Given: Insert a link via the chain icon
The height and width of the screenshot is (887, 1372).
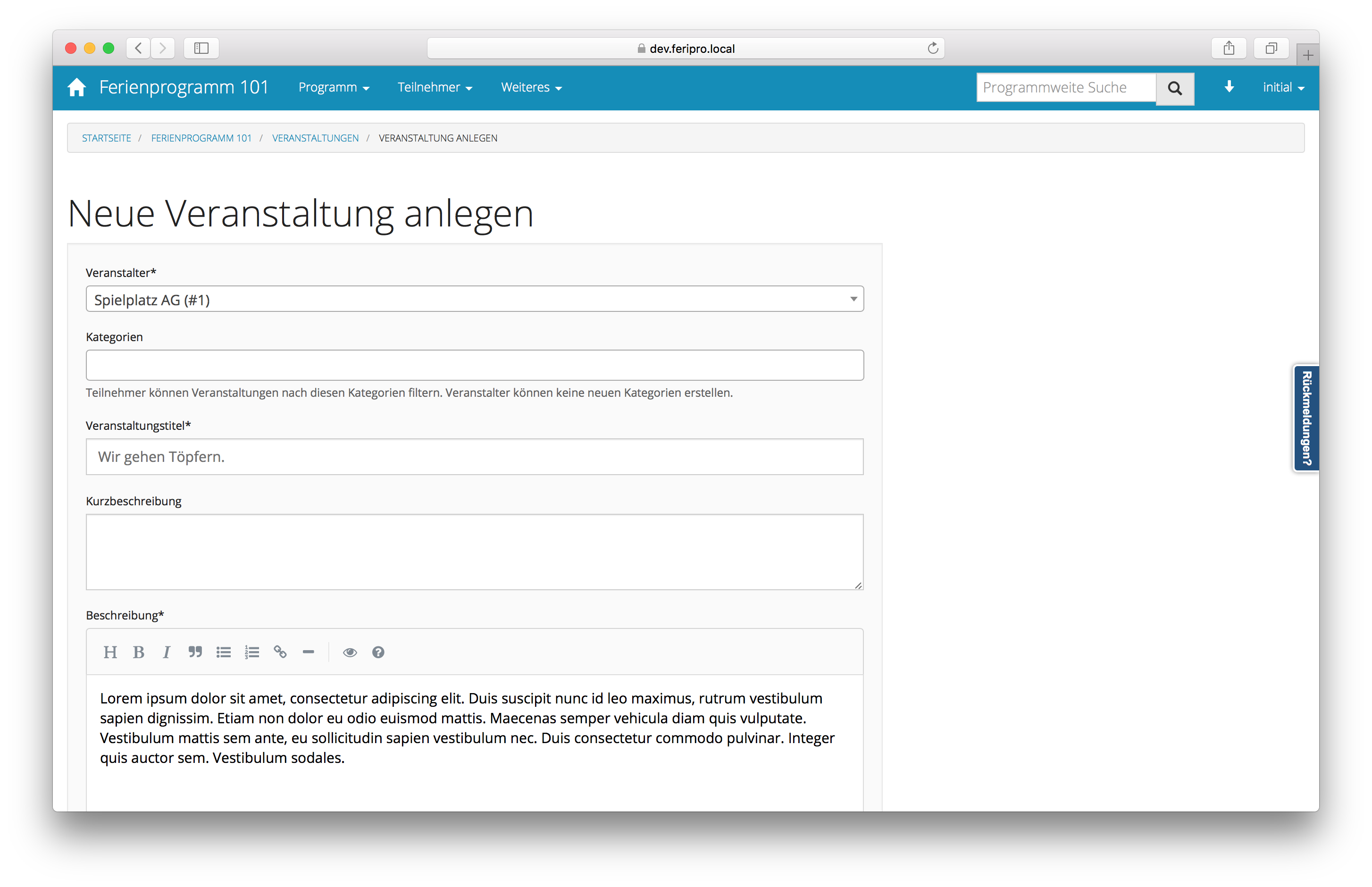Looking at the screenshot, I should pyautogui.click(x=280, y=652).
